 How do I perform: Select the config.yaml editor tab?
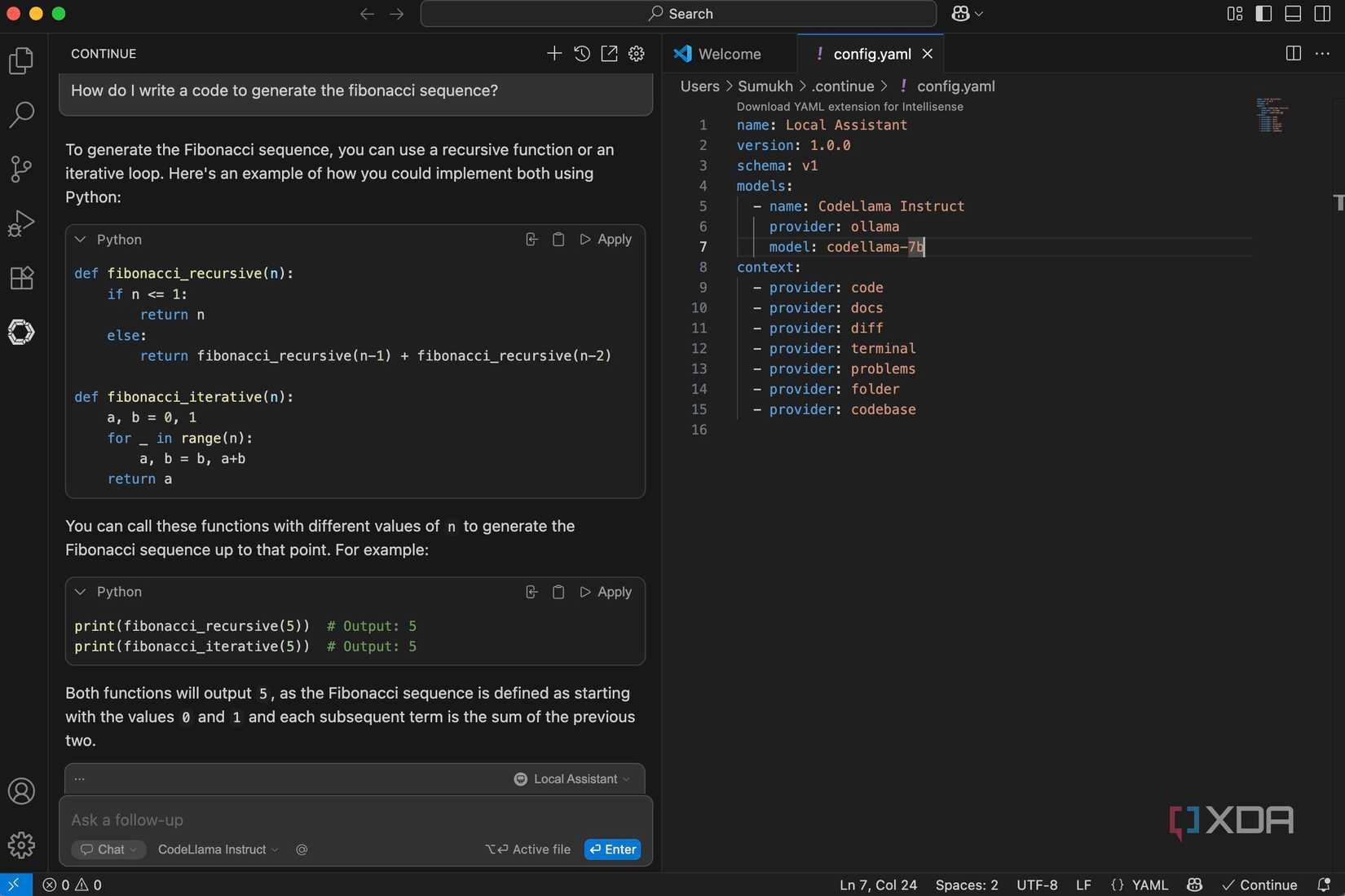tap(872, 54)
